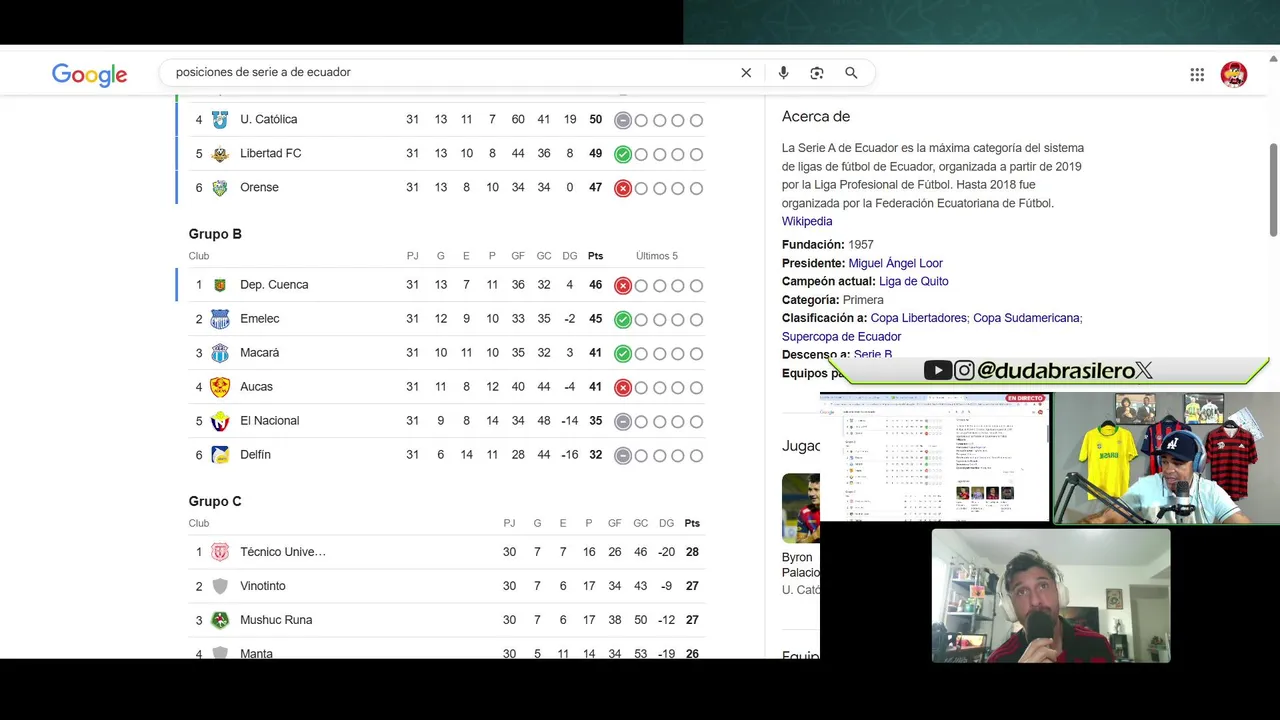Click the Últimos 5 column header
The width and height of the screenshot is (1280, 720).
(x=657, y=256)
